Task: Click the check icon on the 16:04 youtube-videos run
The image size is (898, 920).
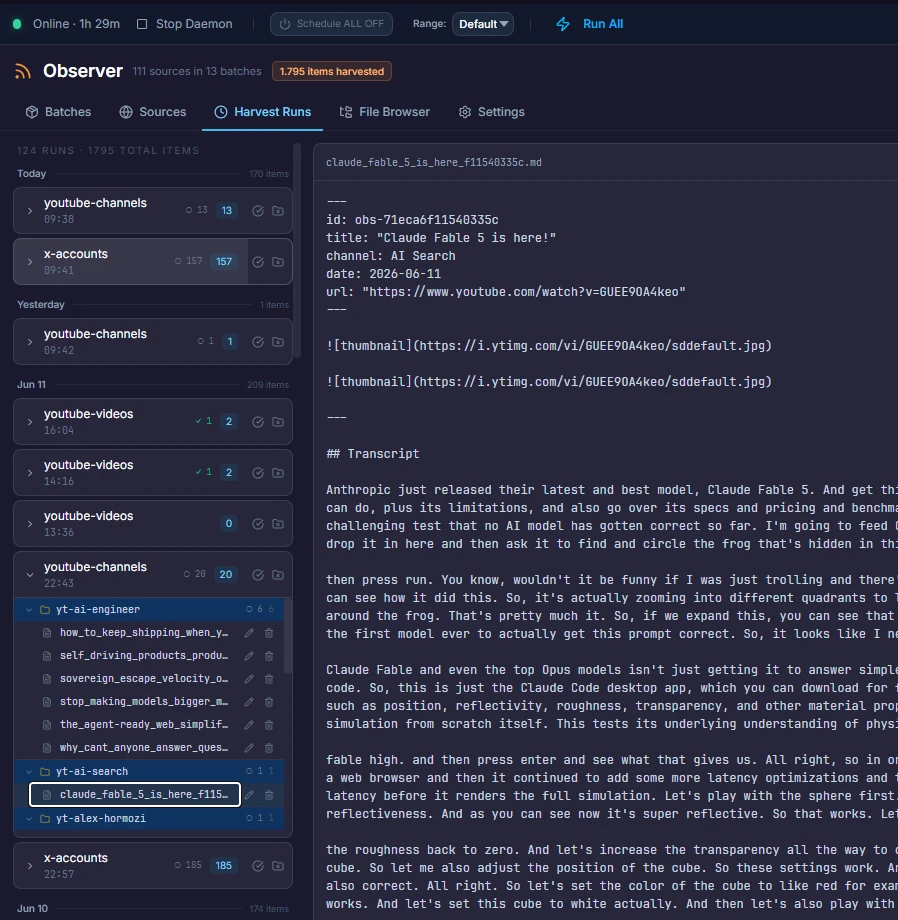Action: (x=257, y=421)
